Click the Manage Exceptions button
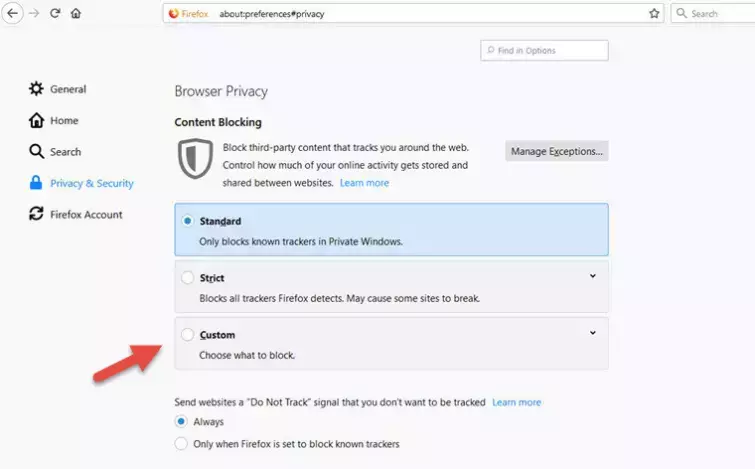The height and width of the screenshot is (469, 755). tap(556, 151)
